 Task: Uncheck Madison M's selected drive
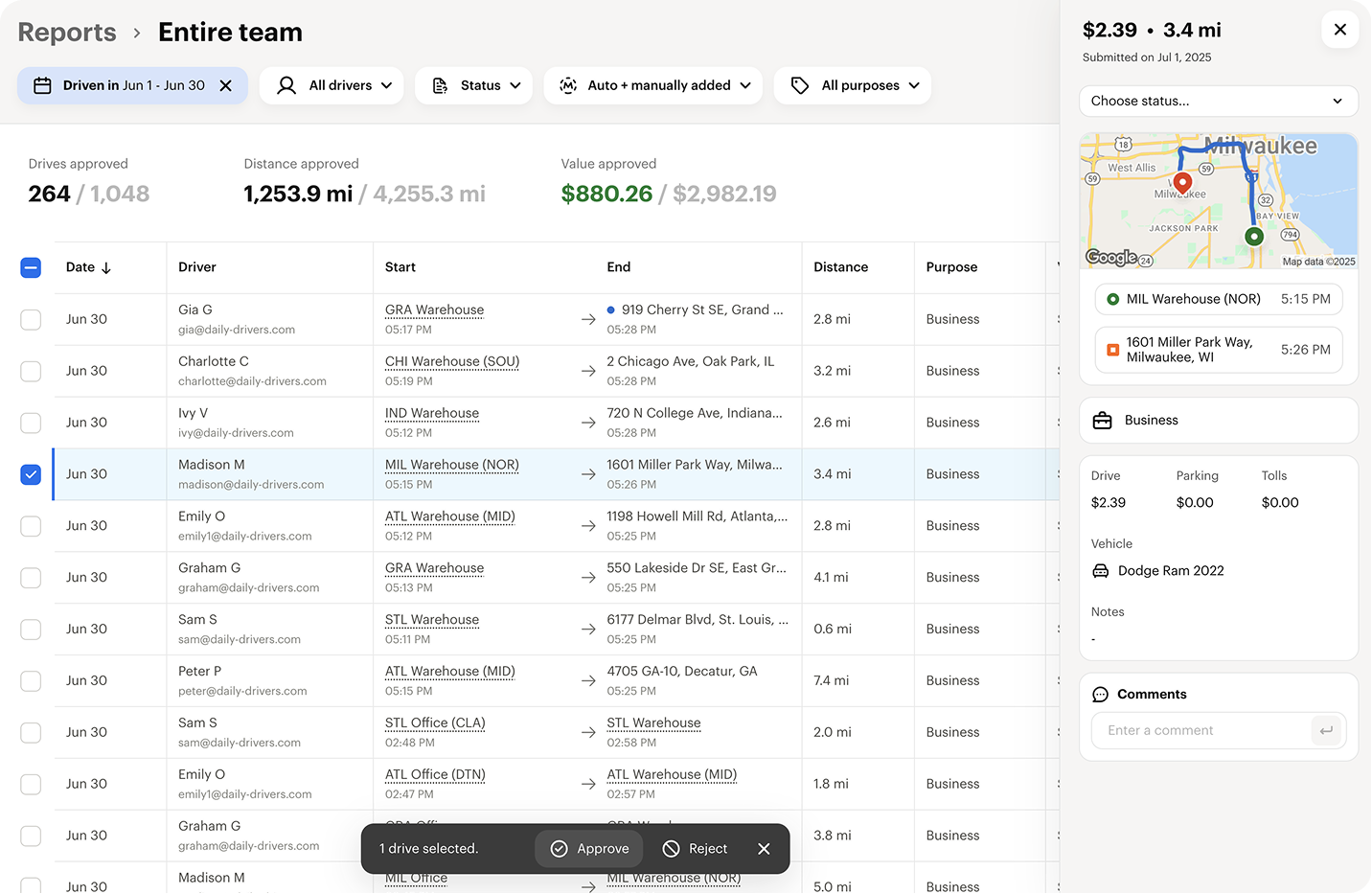click(x=31, y=474)
